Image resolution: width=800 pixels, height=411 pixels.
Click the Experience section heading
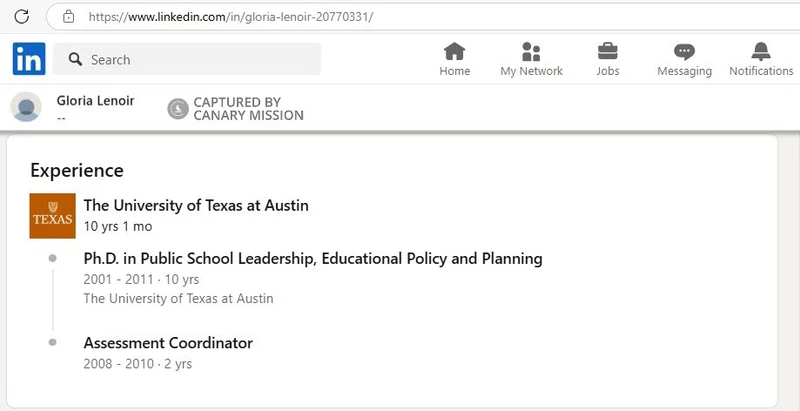point(77,170)
